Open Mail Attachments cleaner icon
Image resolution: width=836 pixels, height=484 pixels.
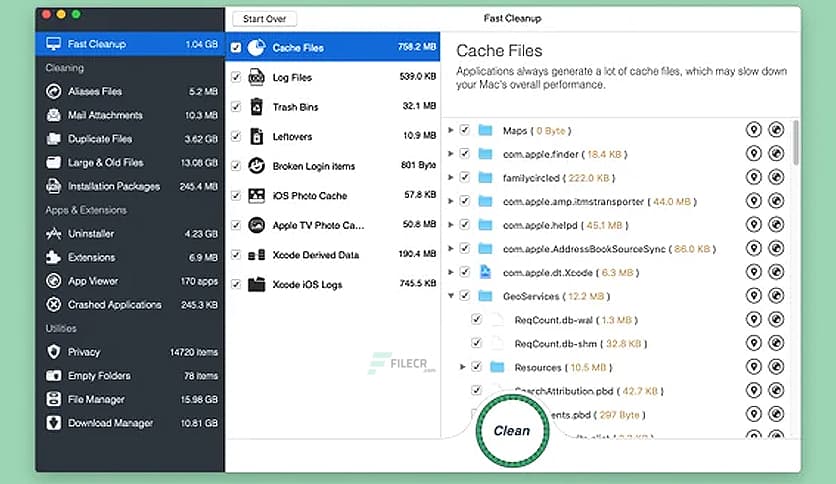(x=53, y=115)
